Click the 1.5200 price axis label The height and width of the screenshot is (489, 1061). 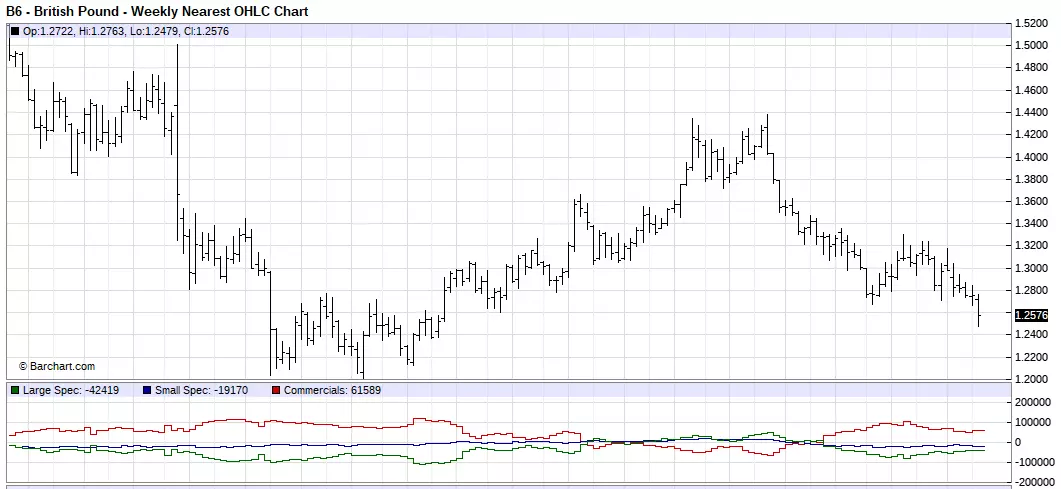click(1031, 24)
